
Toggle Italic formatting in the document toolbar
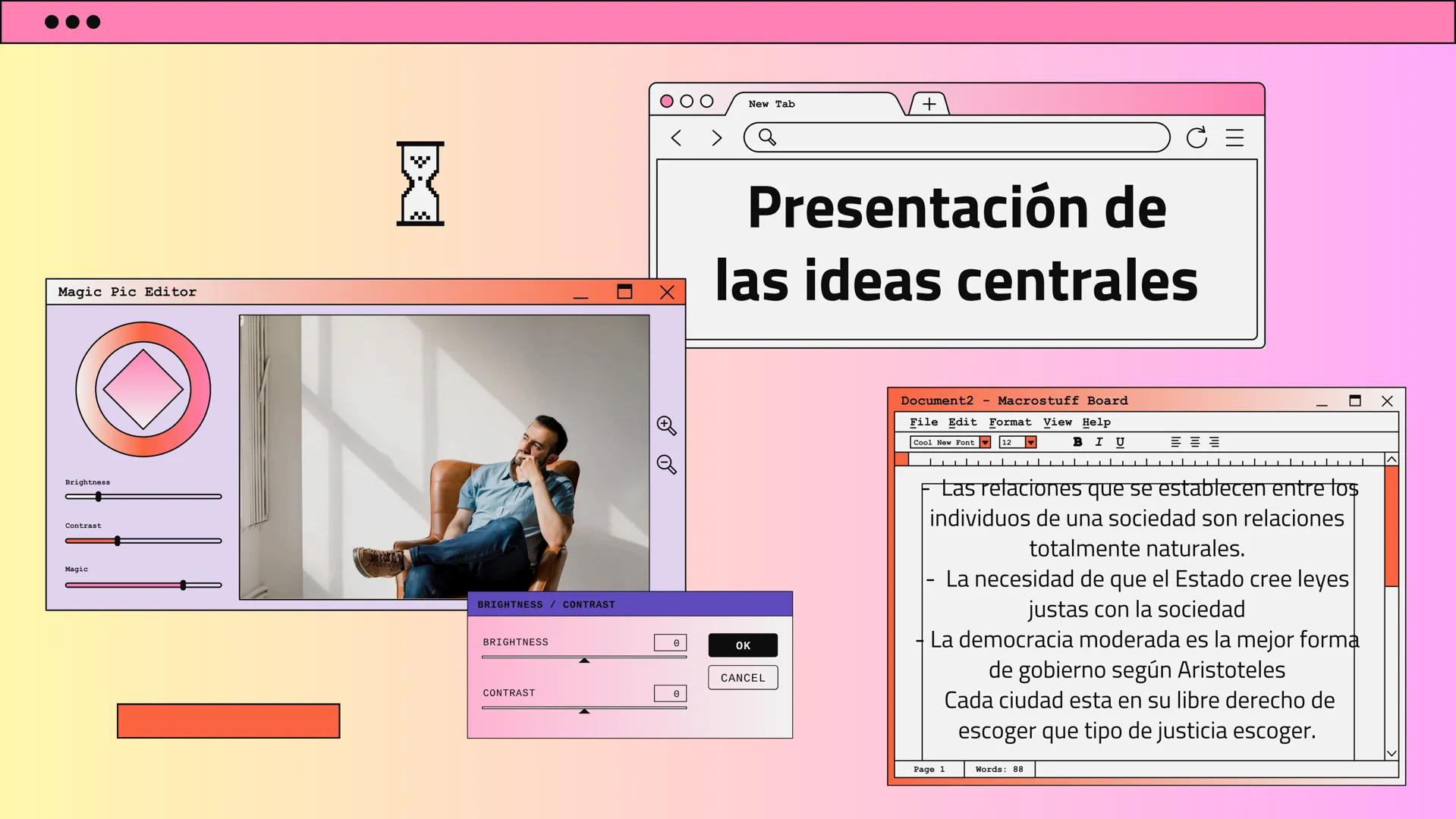click(1099, 442)
